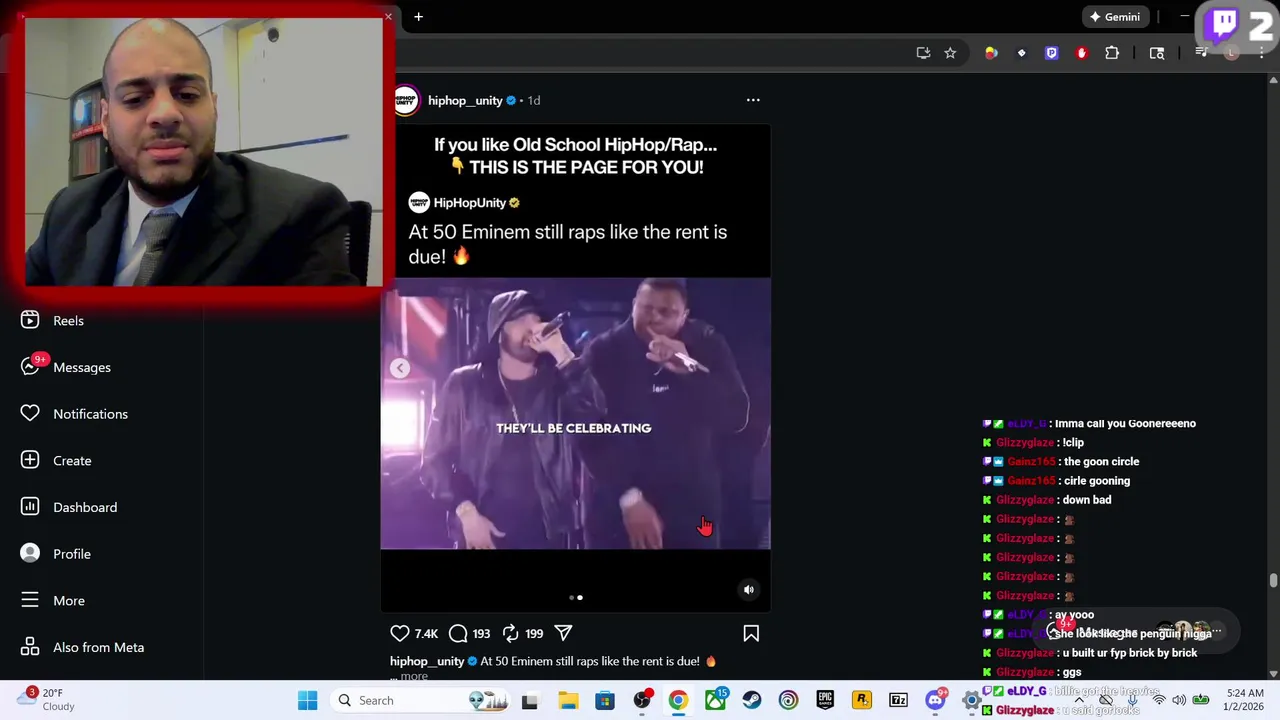Open the Chrome three-dot menu
1280x720 pixels.
pos(1261,53)
